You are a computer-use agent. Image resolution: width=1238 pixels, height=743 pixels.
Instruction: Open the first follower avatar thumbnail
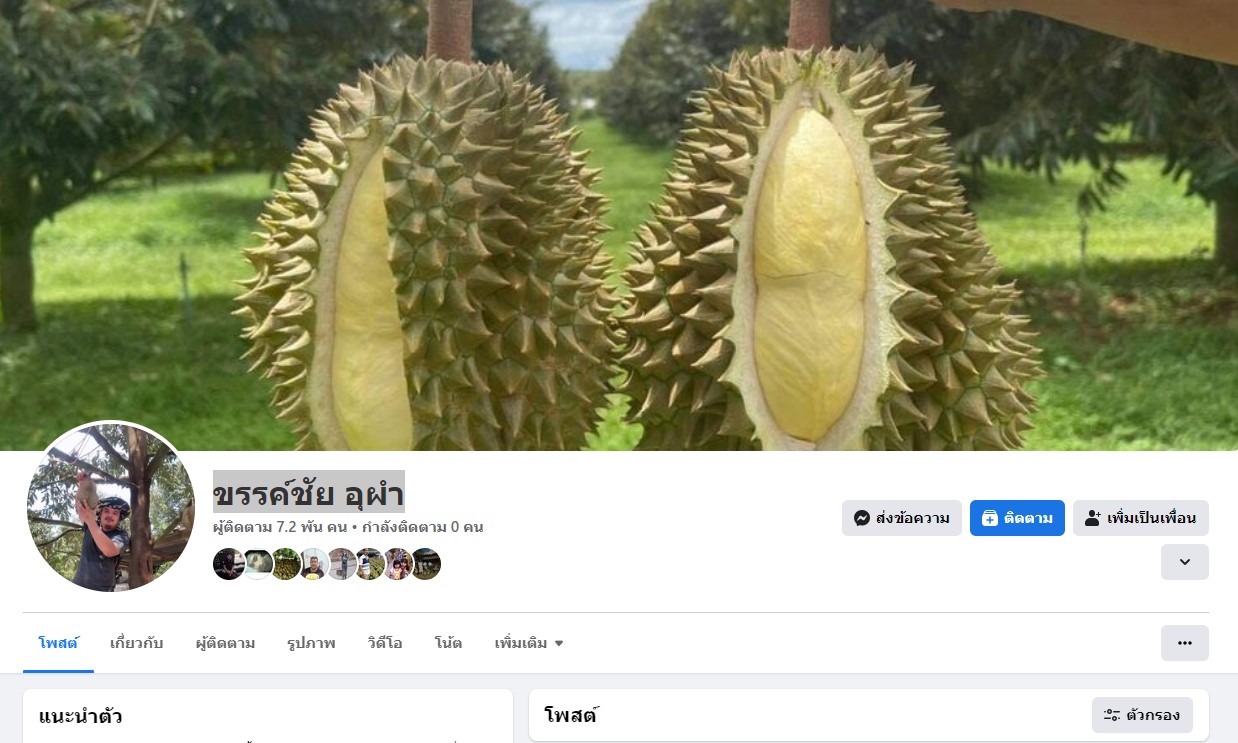click(x=228, y=564)
